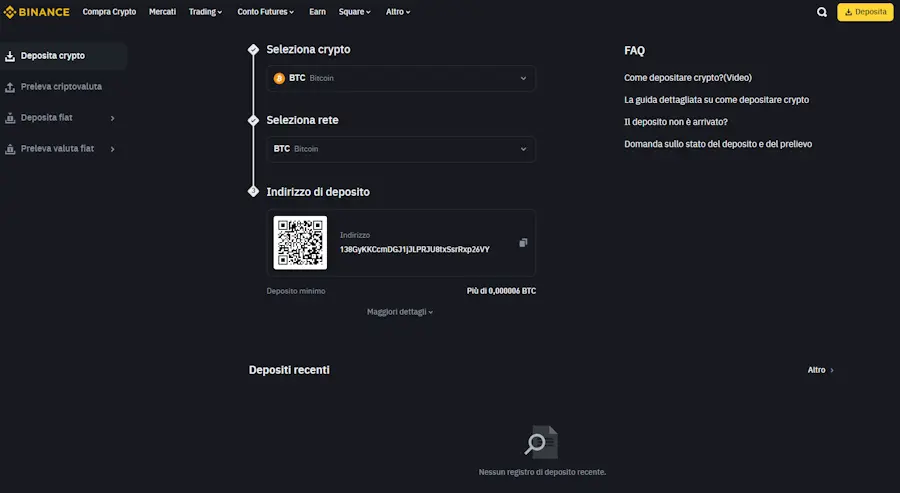Image resolution: width=900 pixels, height=493 pixels.
Task: Copy the deposit address with copy icon
Action: tap(523, 243)
